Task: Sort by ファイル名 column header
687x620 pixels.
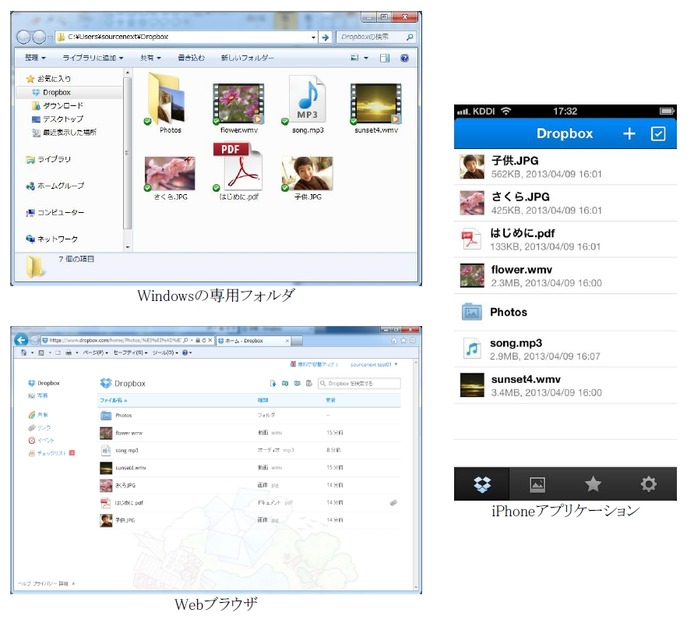Action: pyautogui.click(x=113, y=400)
